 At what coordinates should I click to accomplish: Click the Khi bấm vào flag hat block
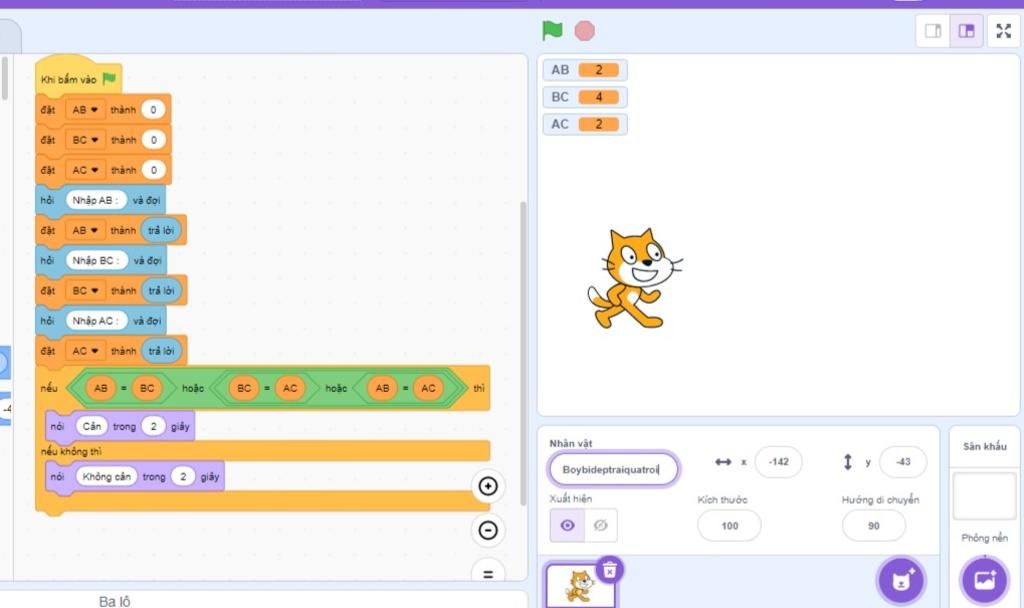(x=78, y=78)
